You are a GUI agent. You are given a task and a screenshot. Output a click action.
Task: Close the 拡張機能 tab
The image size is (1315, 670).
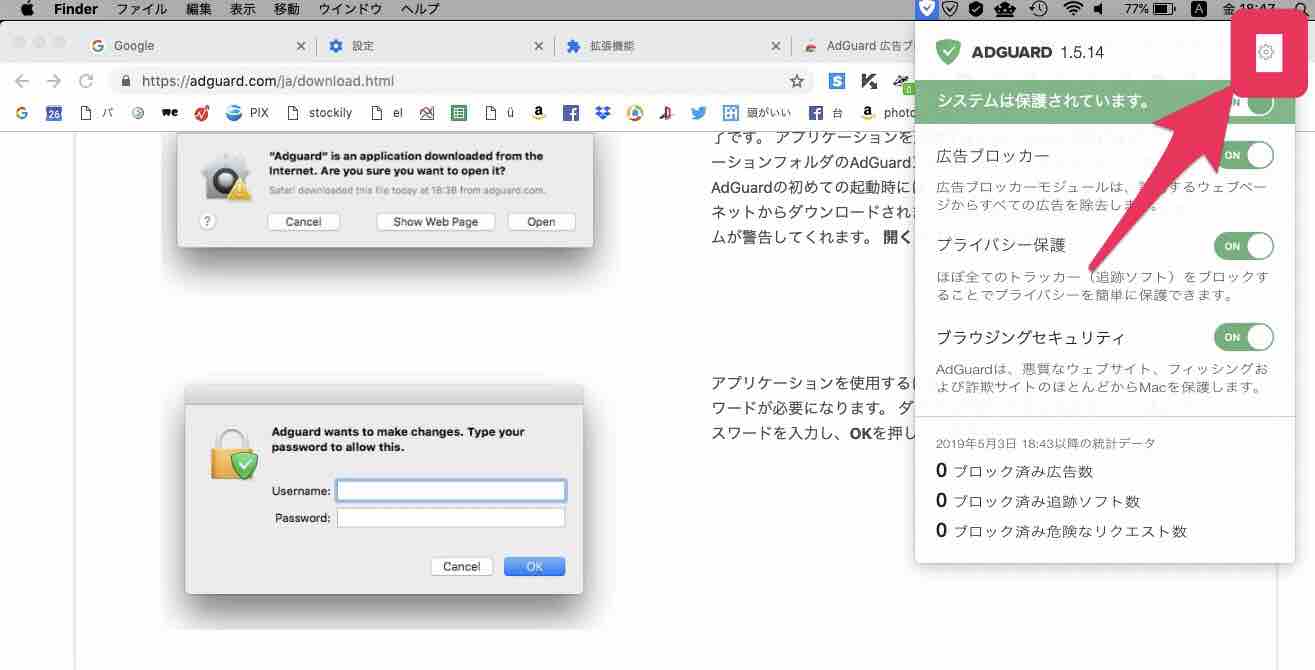click(x=776, y=46)
